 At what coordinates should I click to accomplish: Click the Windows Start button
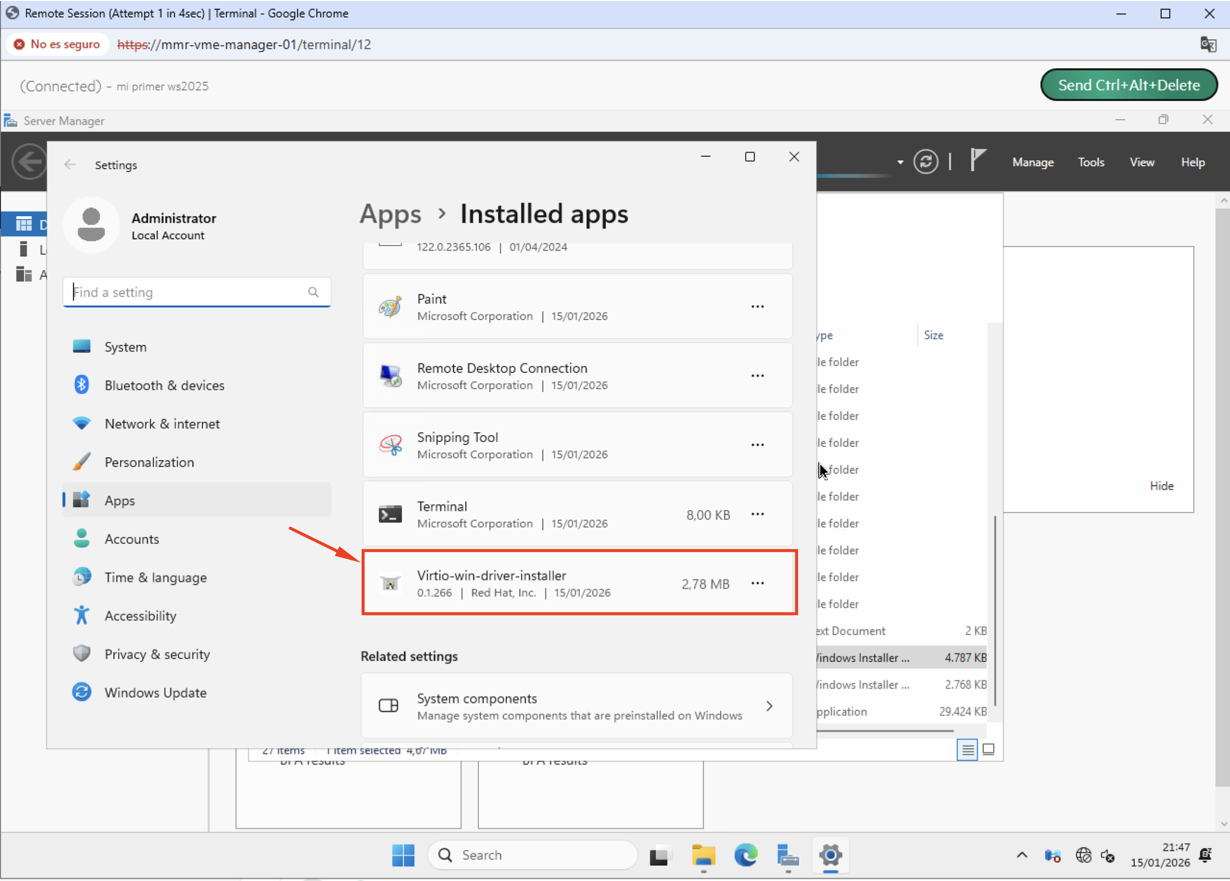tap(403, 855)
